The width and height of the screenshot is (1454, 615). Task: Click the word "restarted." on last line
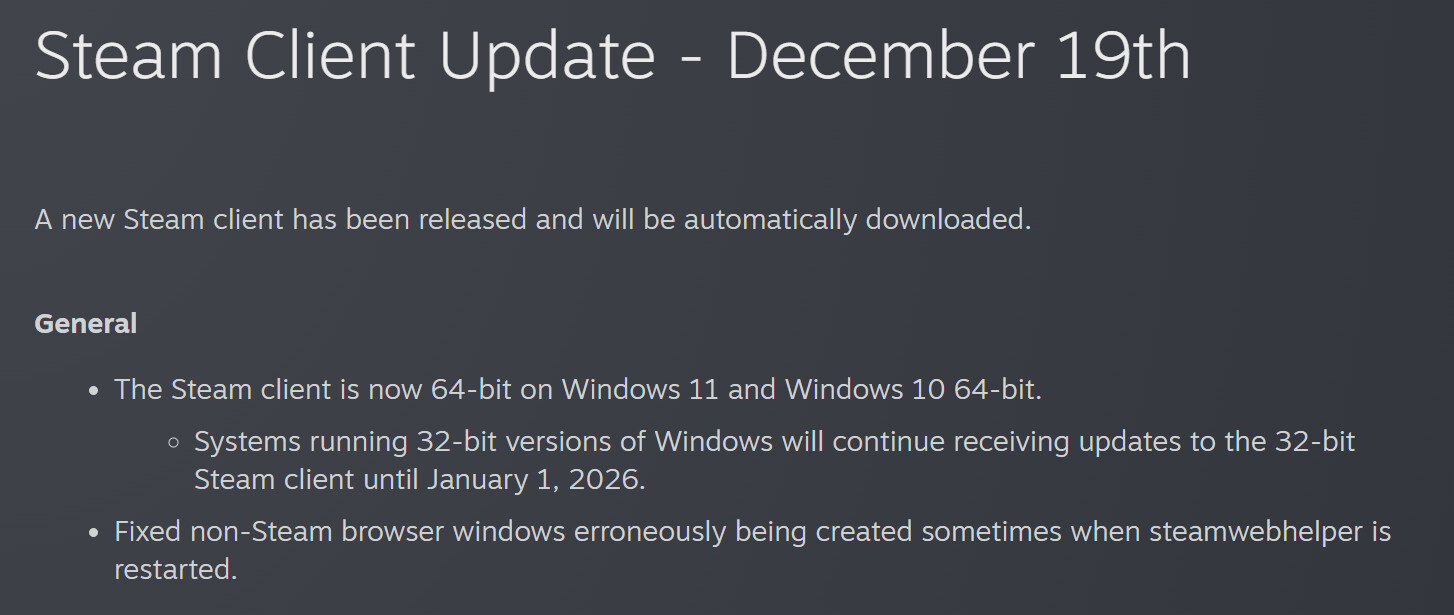click(176, 569)
